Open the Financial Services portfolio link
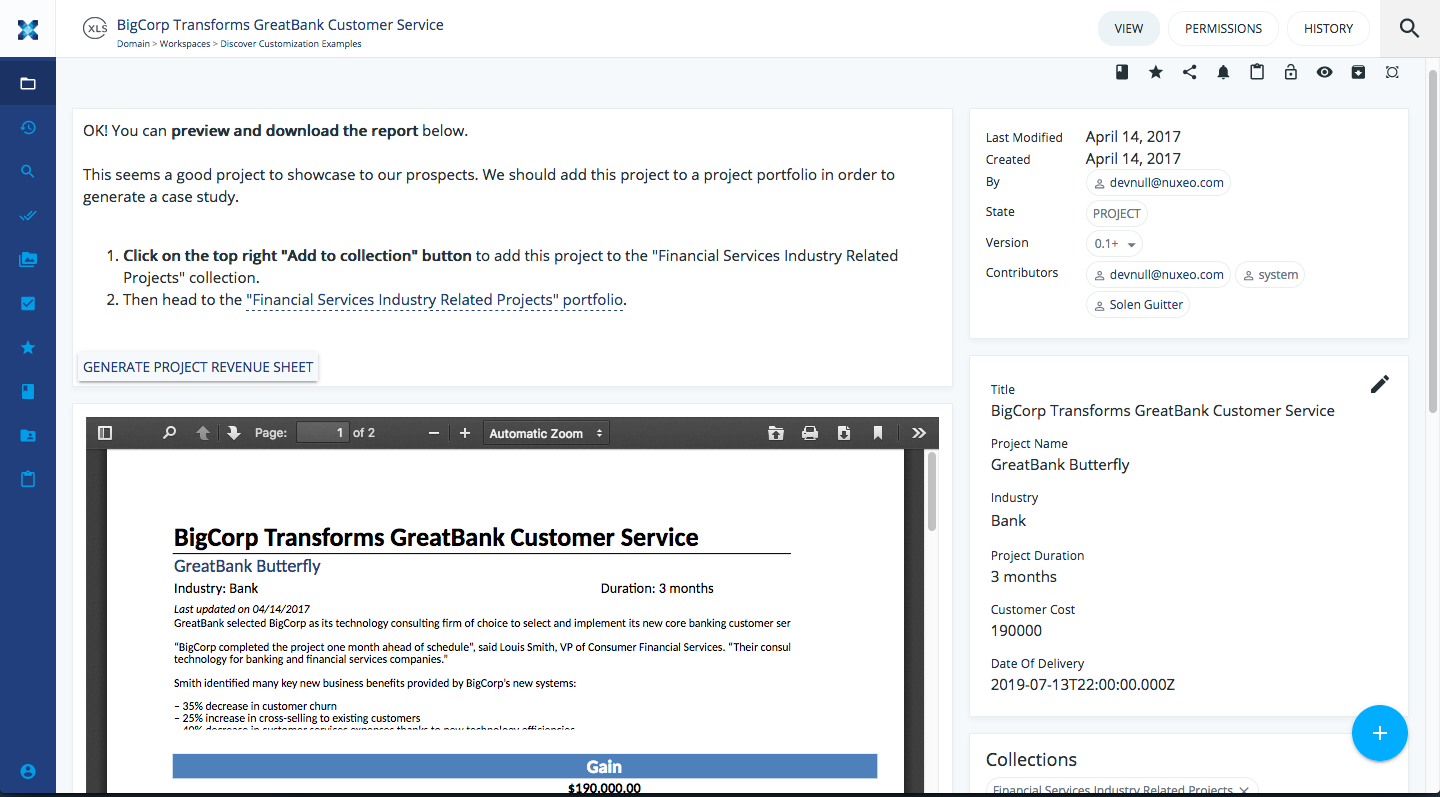1440x797 pixels. pos(435,299)
